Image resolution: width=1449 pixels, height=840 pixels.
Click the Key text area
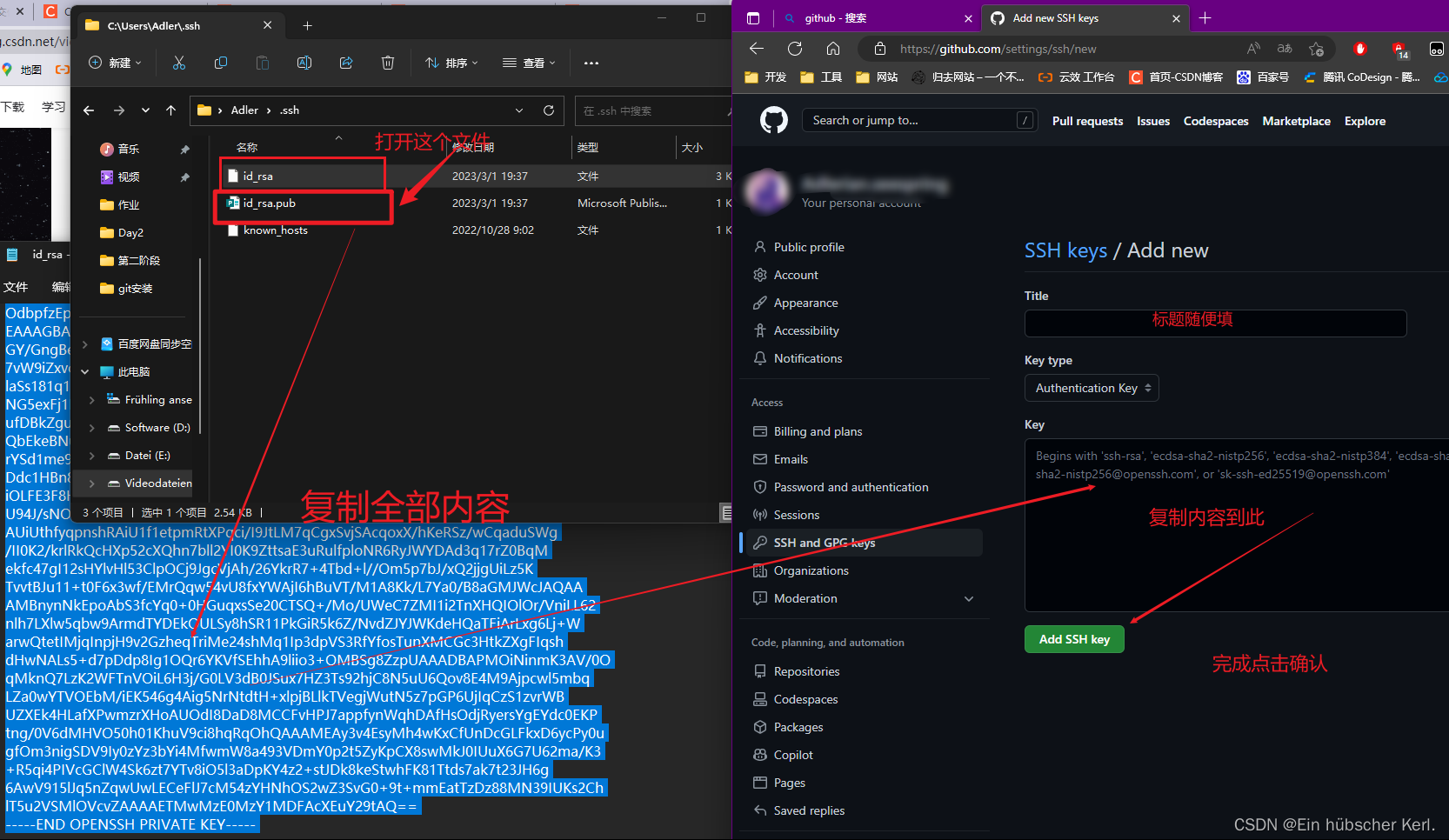[1237, 525]
